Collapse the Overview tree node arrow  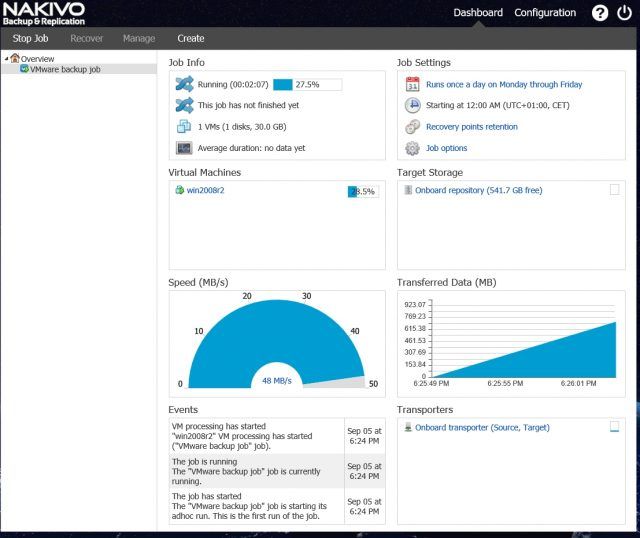7,59
